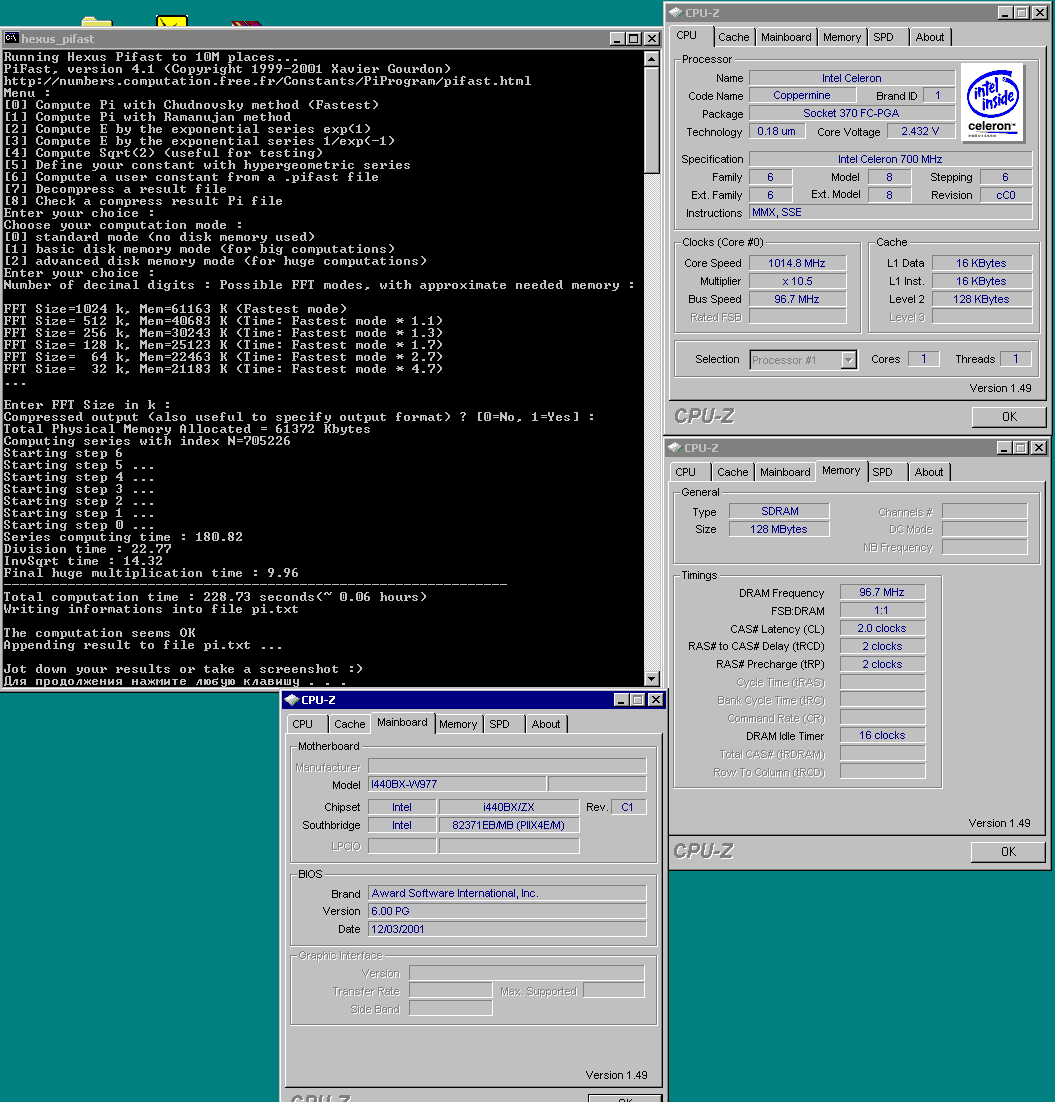The width and height of the screenshot is (1055, 1102).
Task: Click the FSB:DRAM 1:1 field
Action: pyautogui.click(x=882, y=610)
